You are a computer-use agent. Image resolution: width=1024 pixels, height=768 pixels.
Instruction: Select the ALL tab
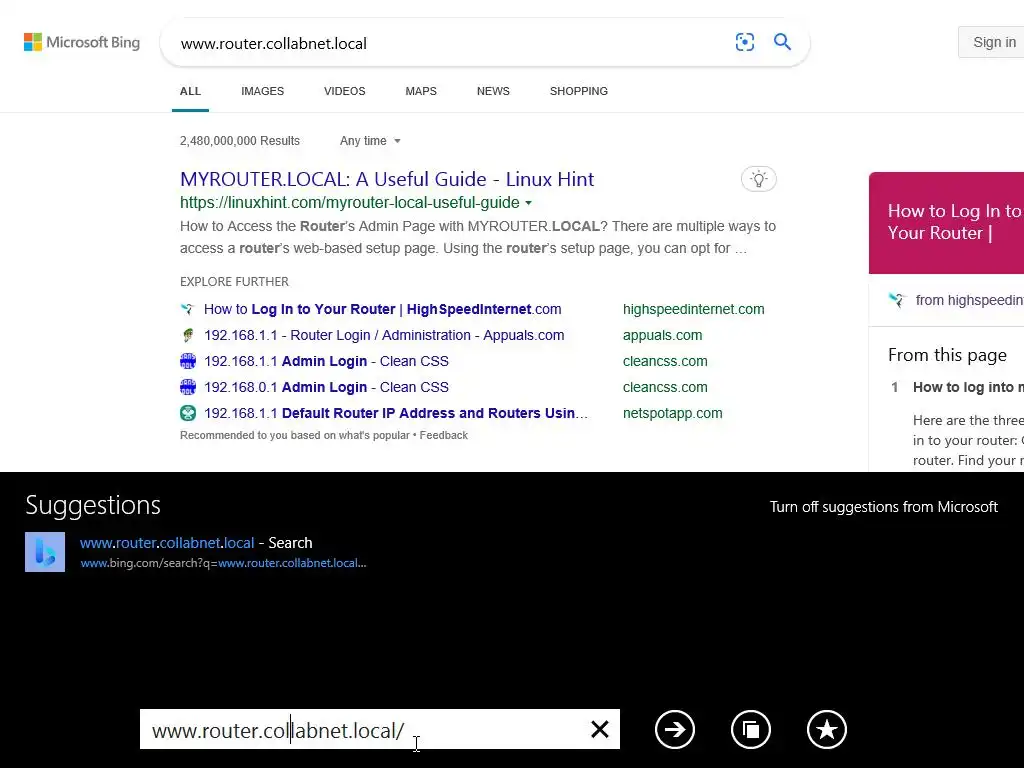[190, 91]
